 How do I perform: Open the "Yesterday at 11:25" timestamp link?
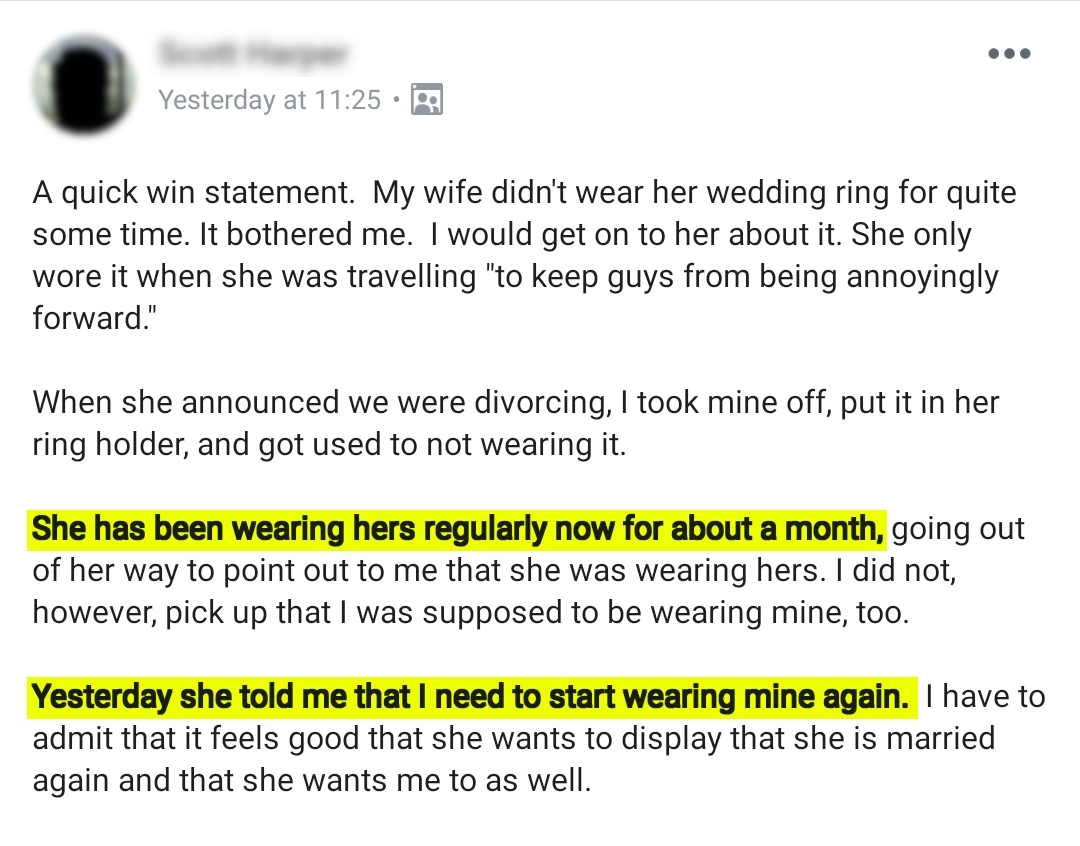pos(270,100)
